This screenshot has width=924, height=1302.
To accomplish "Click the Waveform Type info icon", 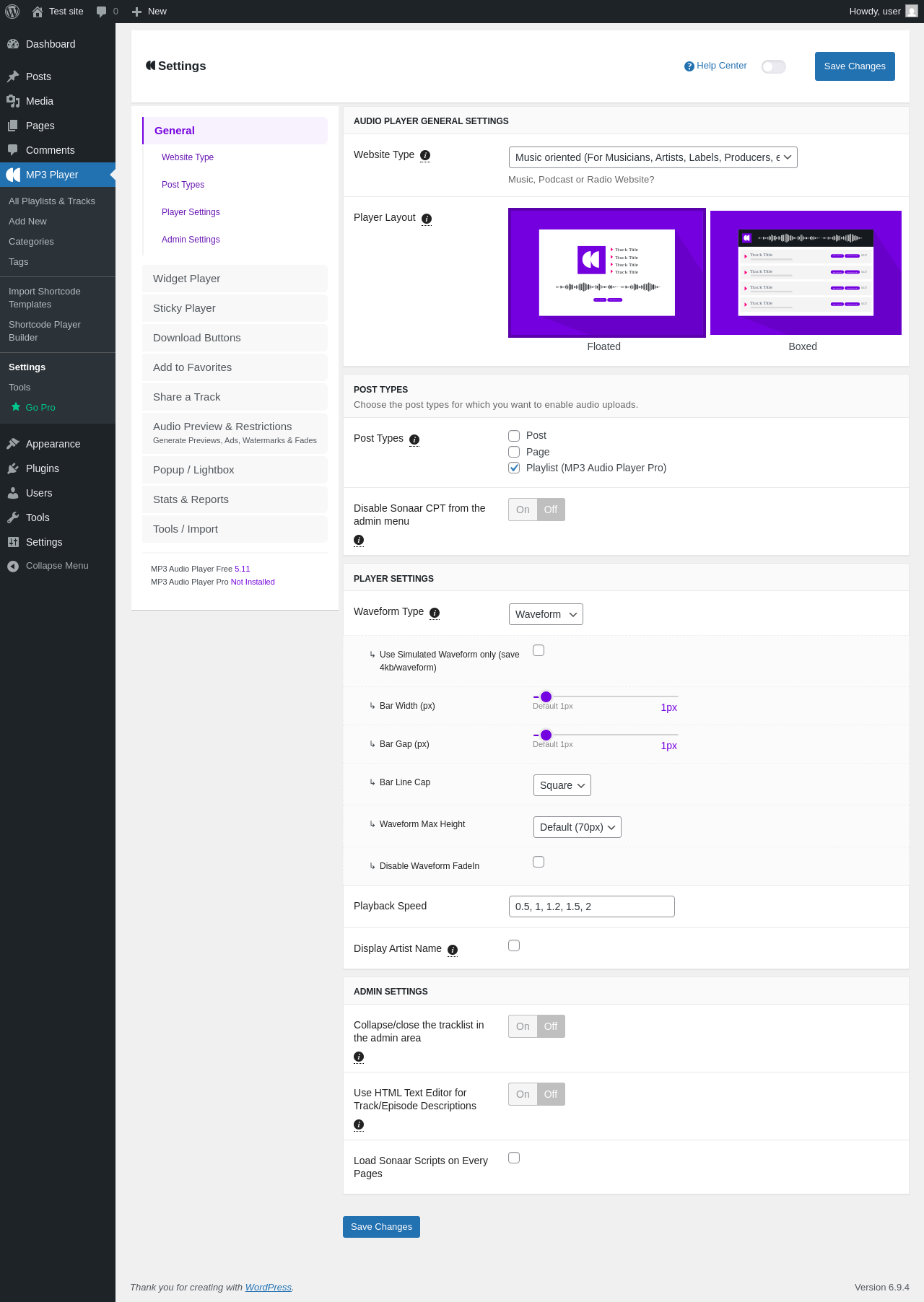I will click(x=435, y=613).
